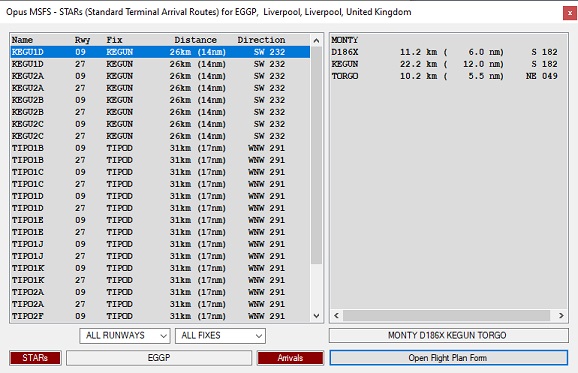Viewport: 578px width, 373px height.
Task: Click the STAR list vertical scrollbar thumb
Action: coord(316,155)
